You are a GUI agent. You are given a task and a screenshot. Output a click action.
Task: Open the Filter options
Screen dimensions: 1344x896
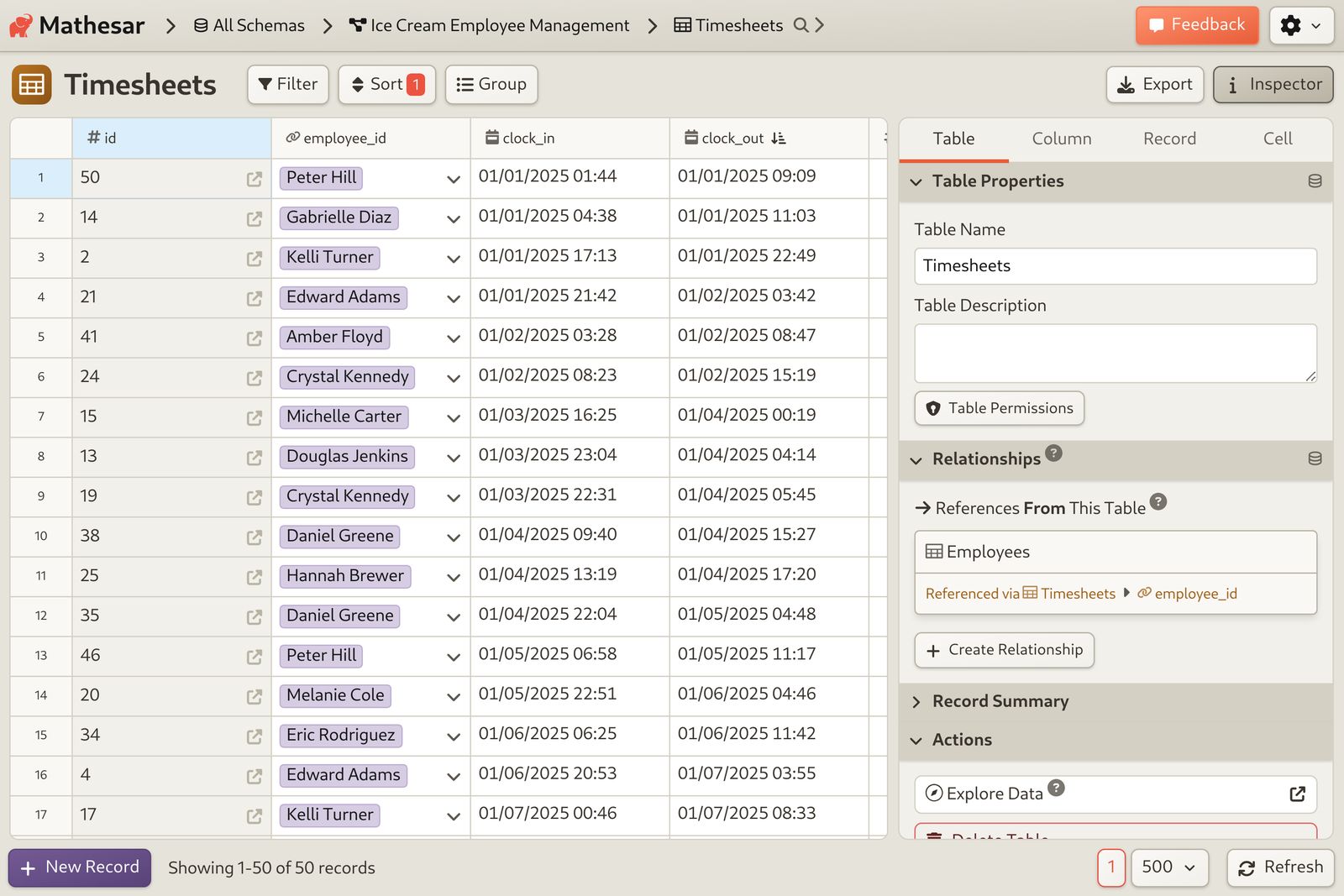288,85
